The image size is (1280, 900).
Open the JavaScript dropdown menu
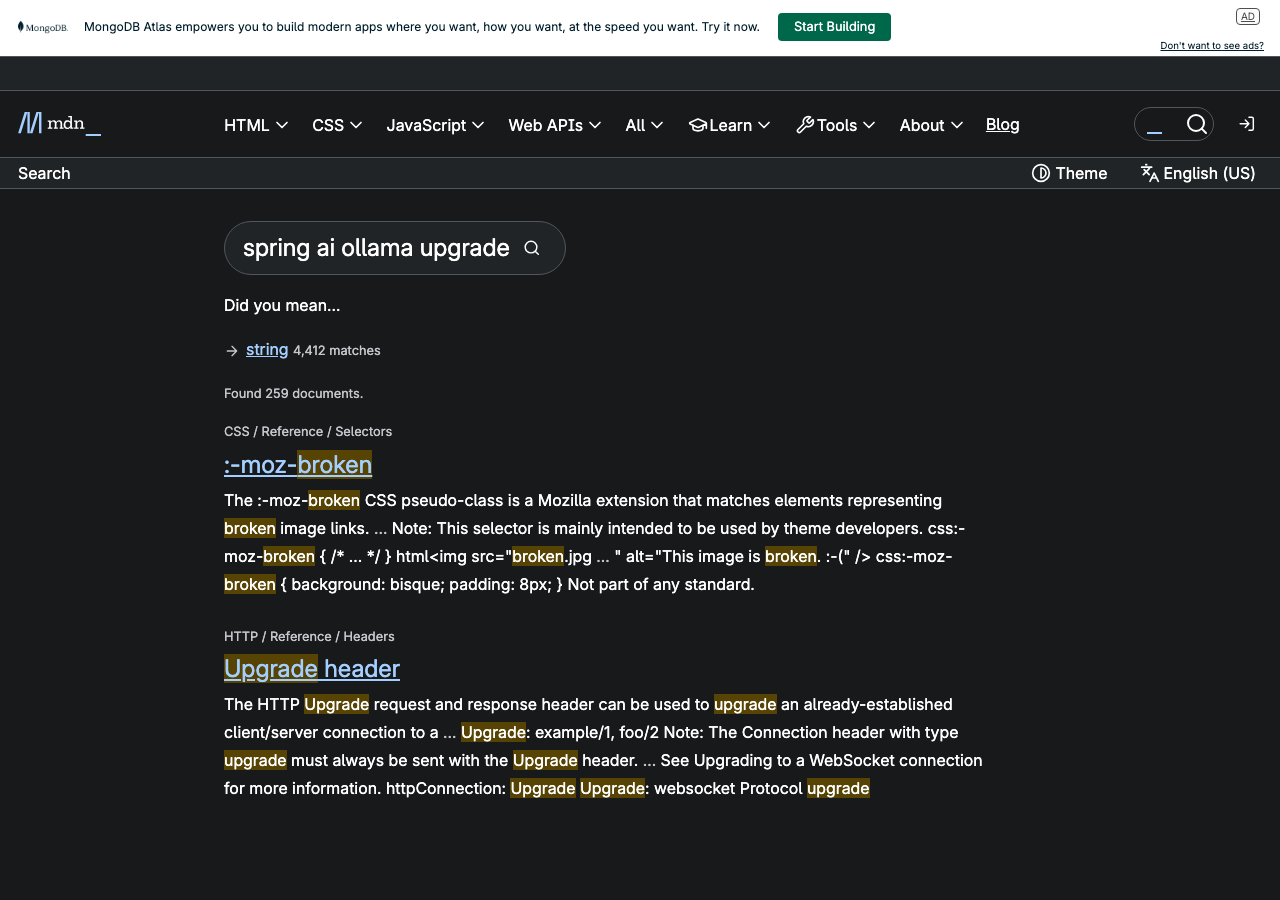(x=435, y=125)
